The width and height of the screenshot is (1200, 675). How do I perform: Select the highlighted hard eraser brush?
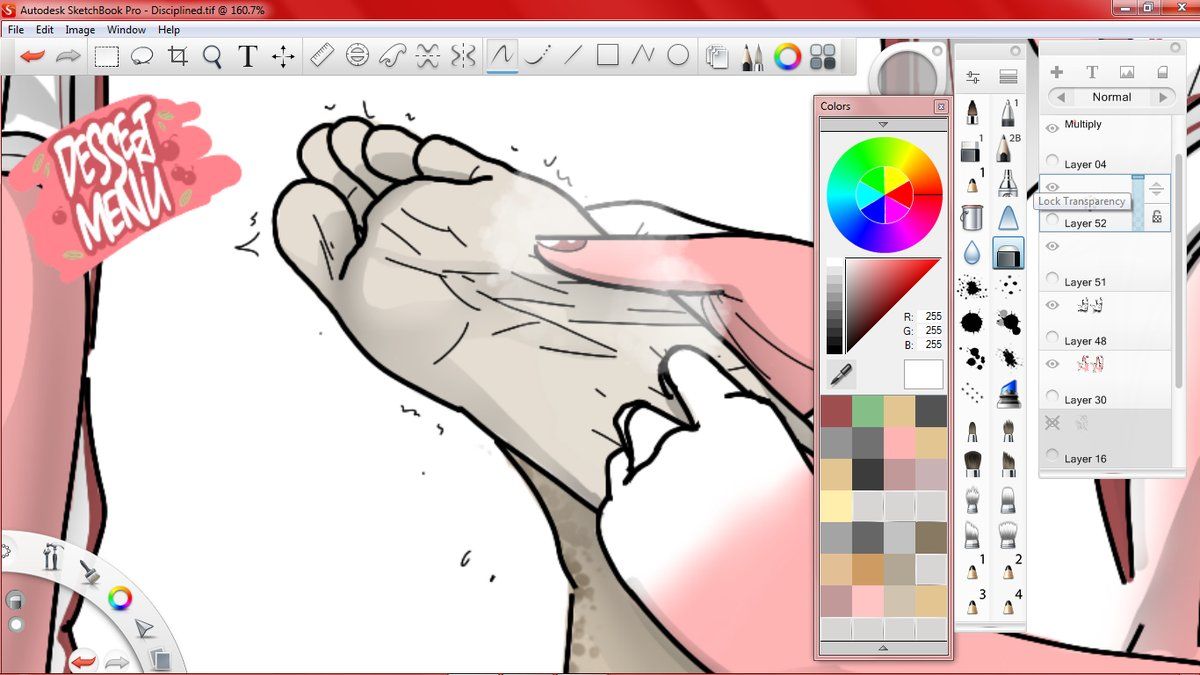point(1008,253)
